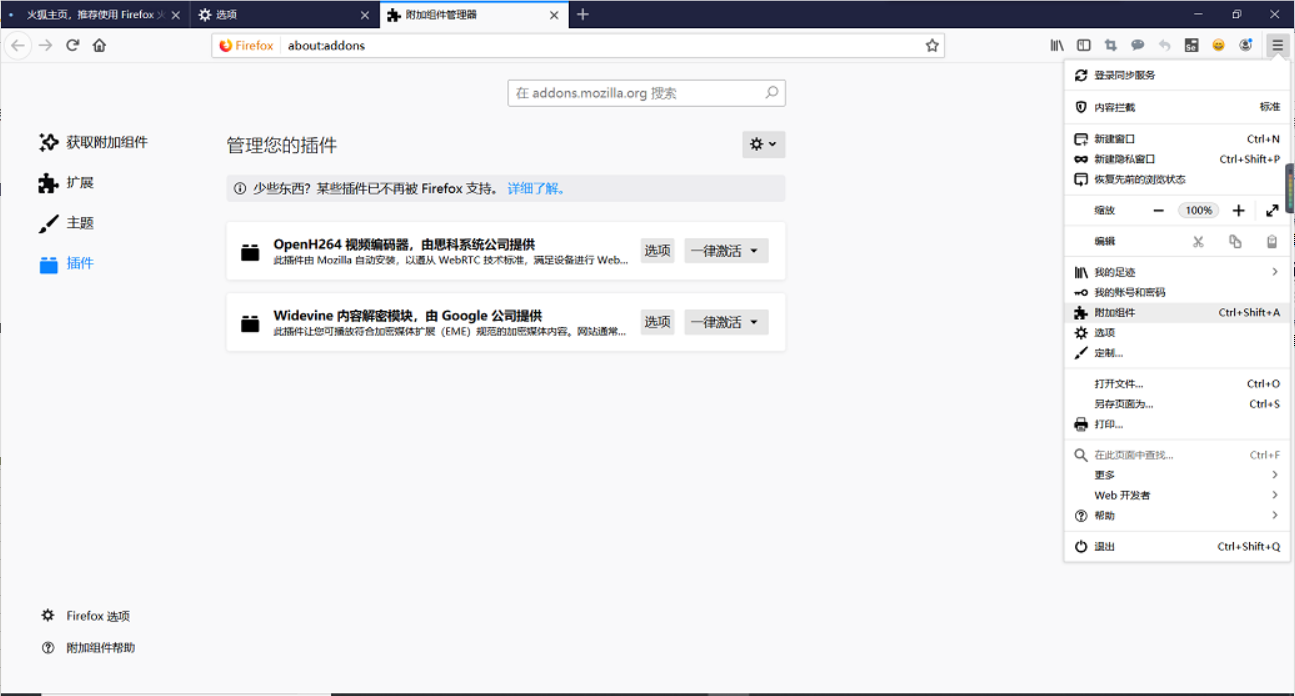Select 新建隐私窗口 menu item
This screenshot has width=1295, height=696.
[1176, 159]
